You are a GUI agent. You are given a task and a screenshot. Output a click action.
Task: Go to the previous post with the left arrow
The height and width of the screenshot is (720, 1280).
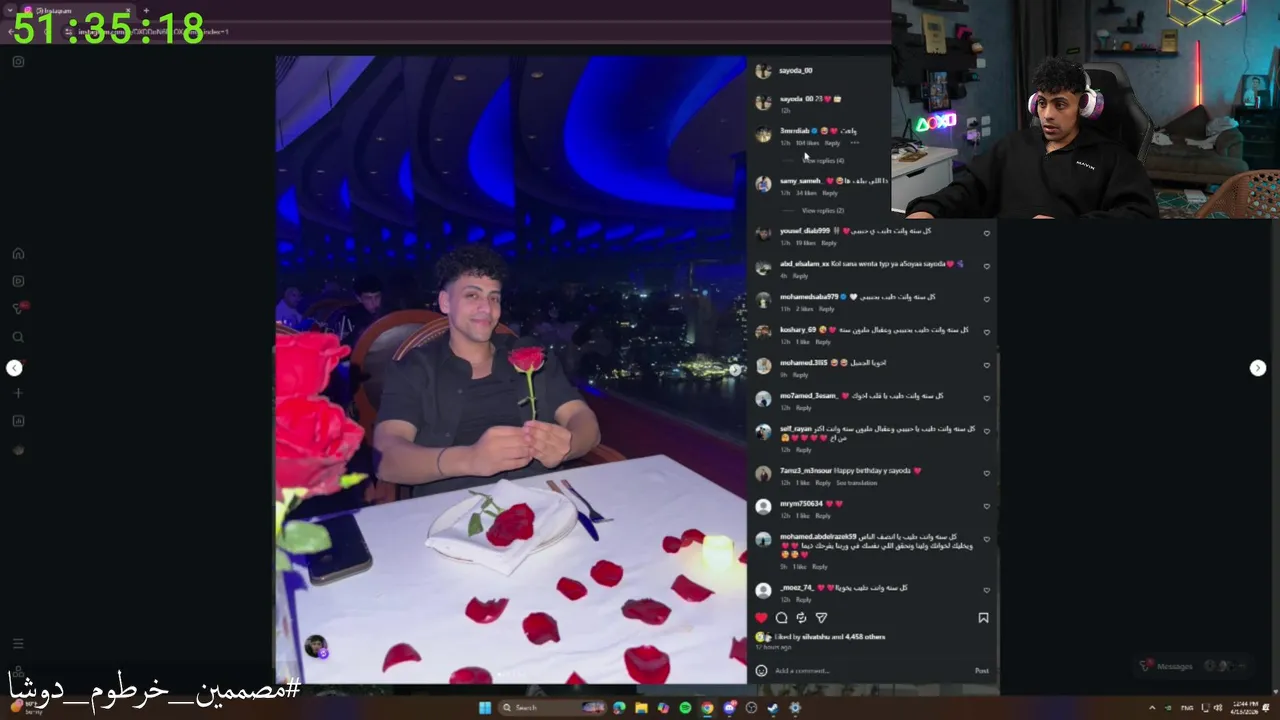14,368
